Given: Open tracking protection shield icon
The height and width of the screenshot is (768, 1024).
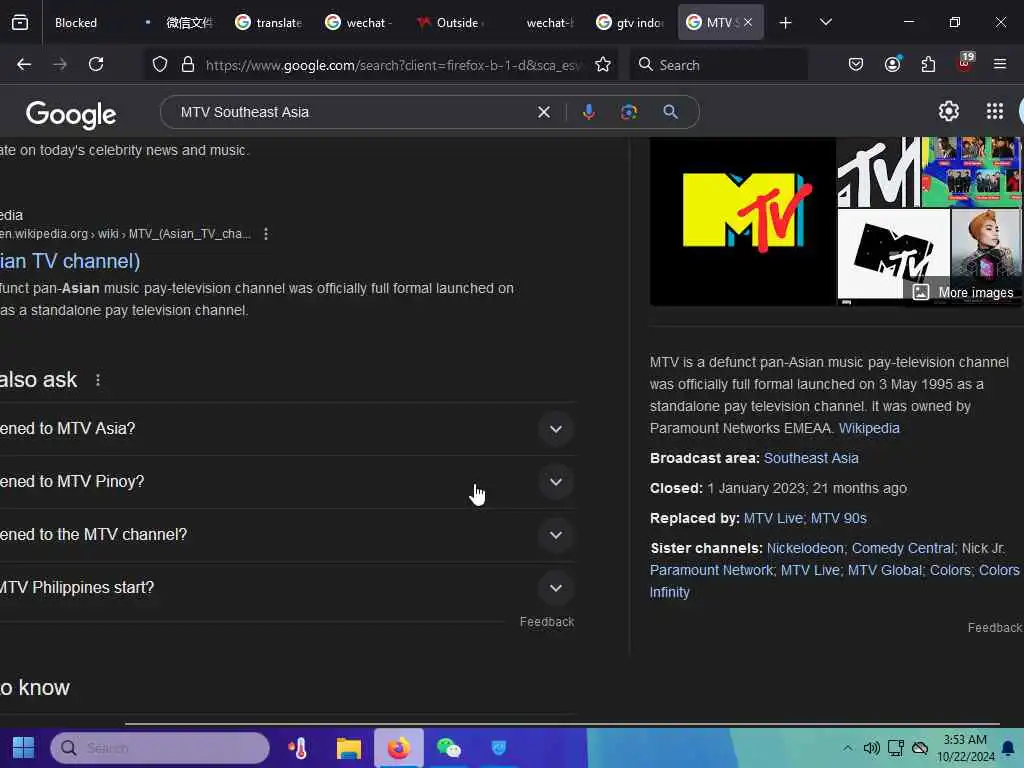Looking at the screenshot, I should click(x=160, y=65).
